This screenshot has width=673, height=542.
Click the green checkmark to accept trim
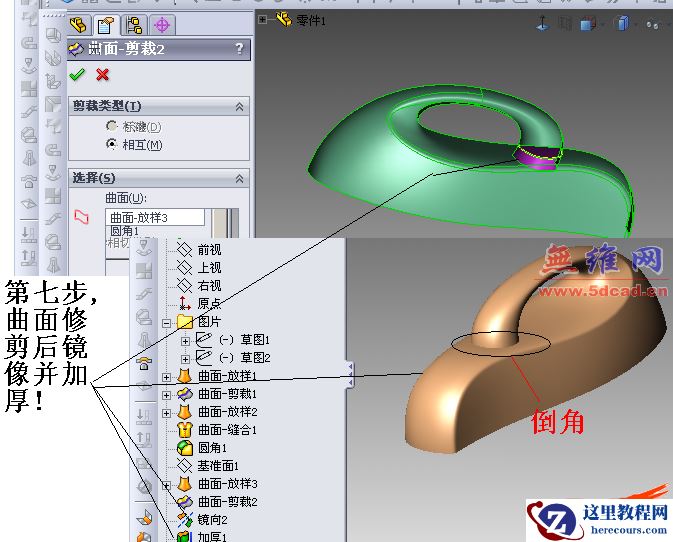point(77,75)
